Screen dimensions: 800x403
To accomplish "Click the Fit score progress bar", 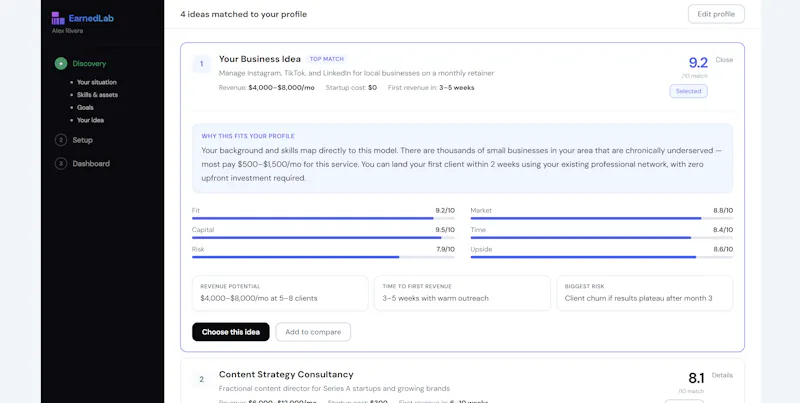I will [323, 218].
